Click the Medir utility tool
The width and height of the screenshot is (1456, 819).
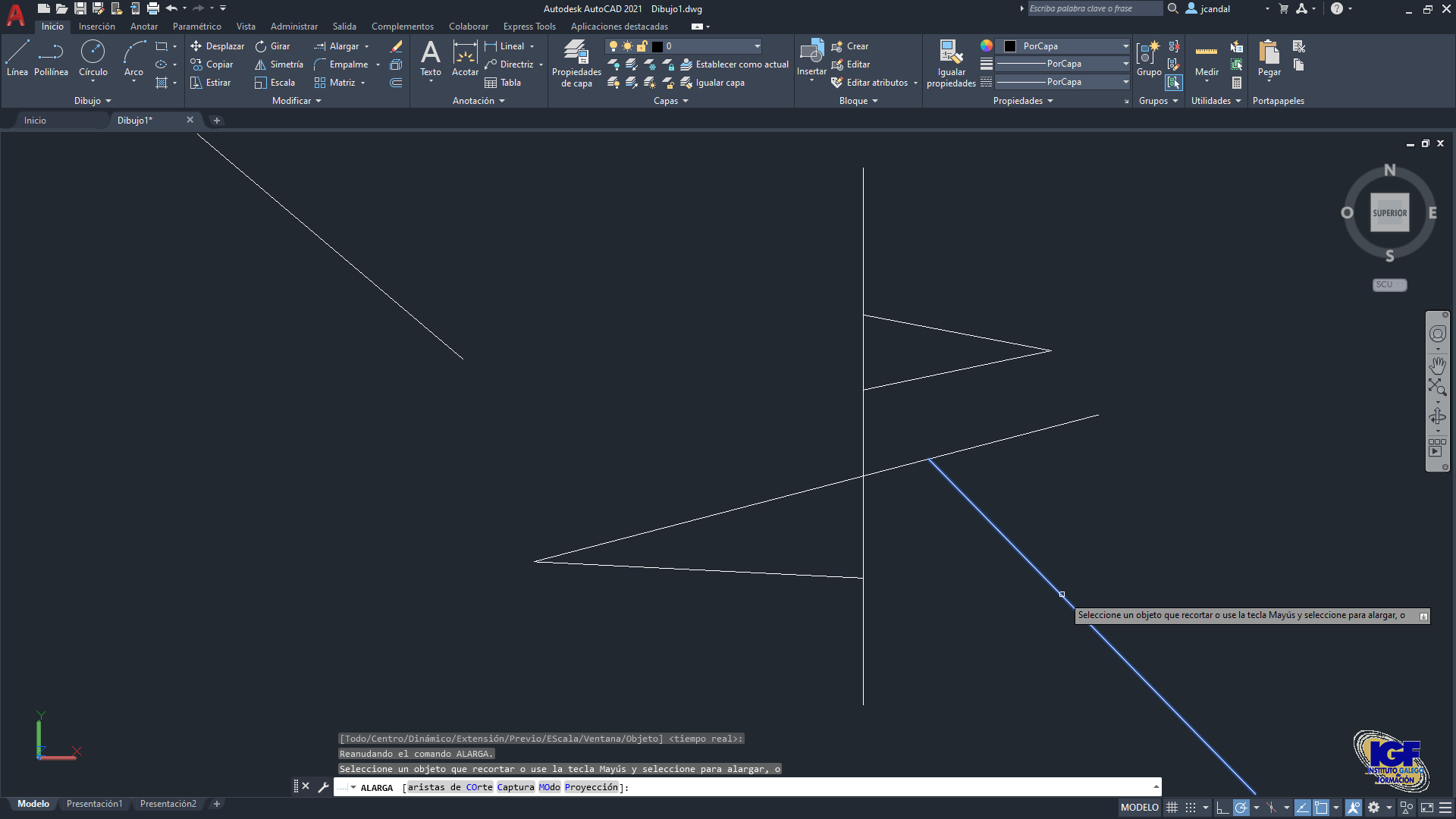1207,58
